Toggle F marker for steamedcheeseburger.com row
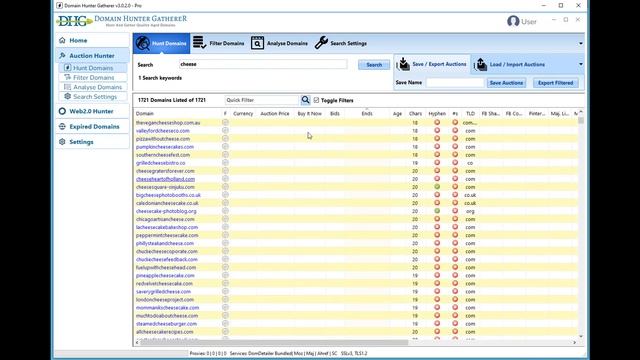 225,324
